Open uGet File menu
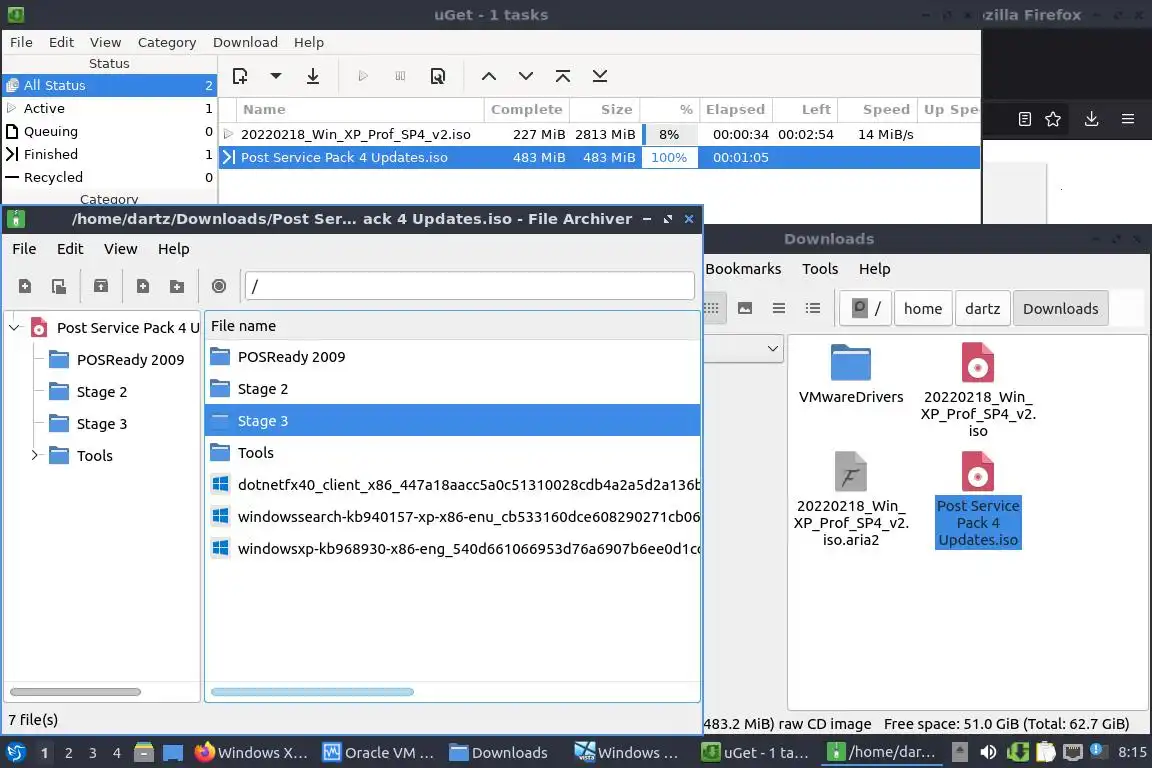 click(x=21, y=43)
